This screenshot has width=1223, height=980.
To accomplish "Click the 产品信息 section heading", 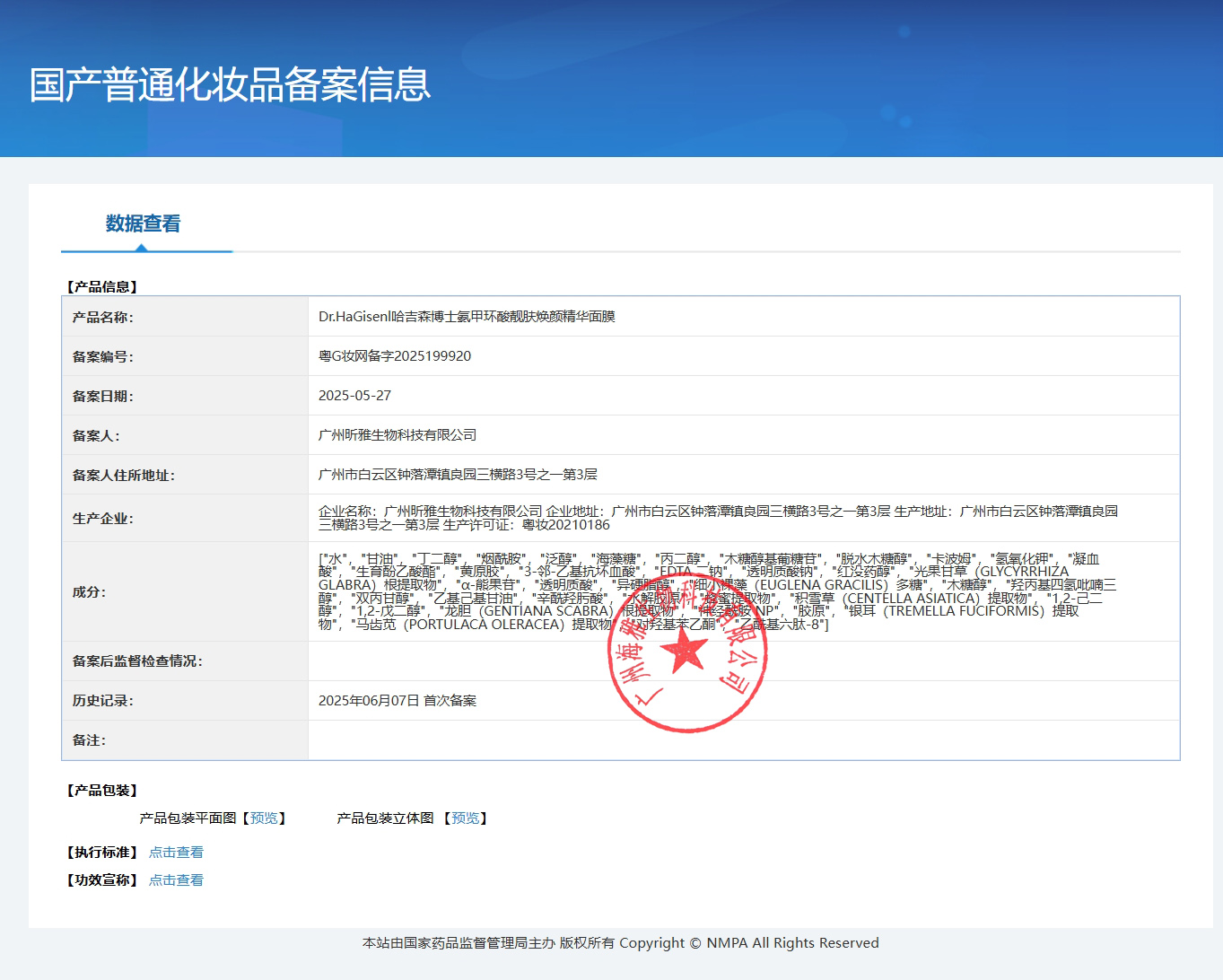I will pyautogui.click(x=102, y=287).
